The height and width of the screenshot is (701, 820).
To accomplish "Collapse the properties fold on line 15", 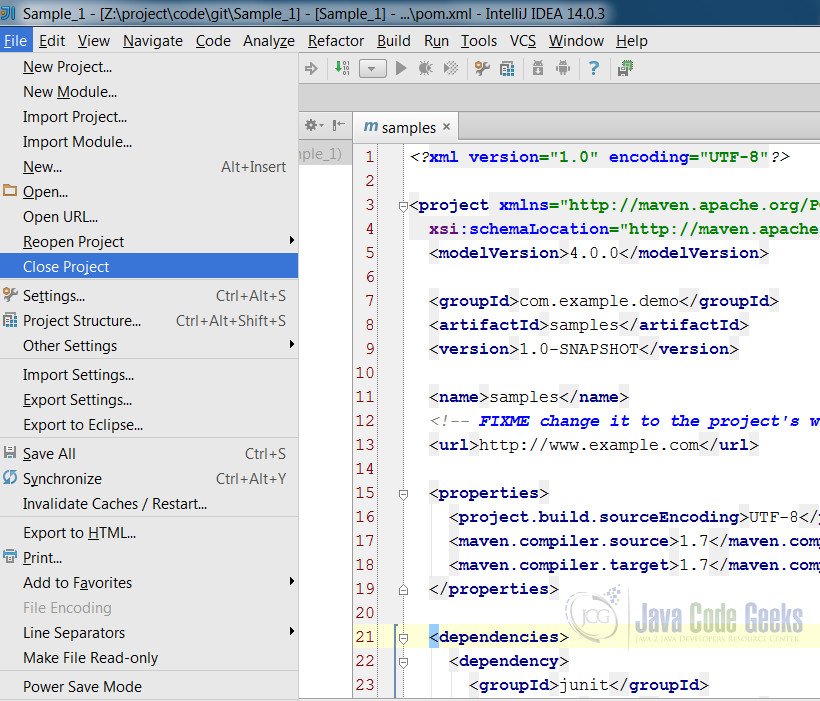I will click(x=403, y=494).
